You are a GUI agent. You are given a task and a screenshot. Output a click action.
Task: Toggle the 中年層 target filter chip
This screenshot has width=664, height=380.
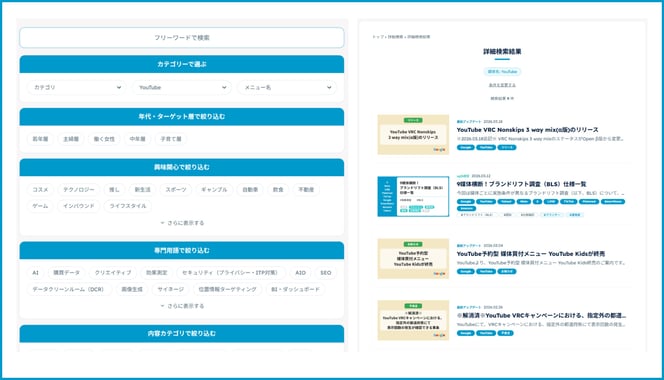(138, 139)
